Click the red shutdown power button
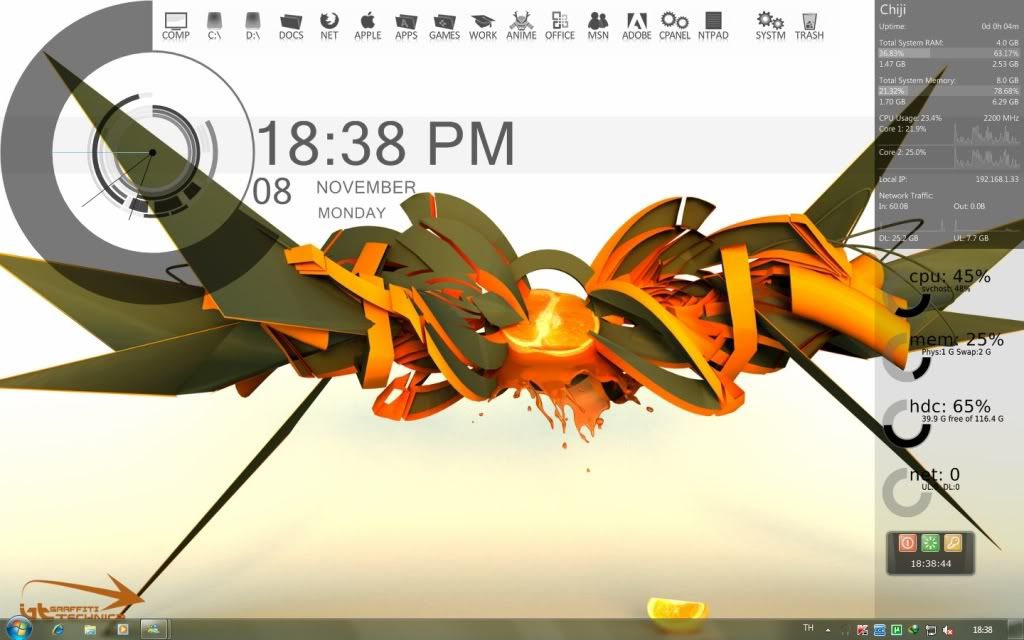1024x640 pixels. click(907, 542)
